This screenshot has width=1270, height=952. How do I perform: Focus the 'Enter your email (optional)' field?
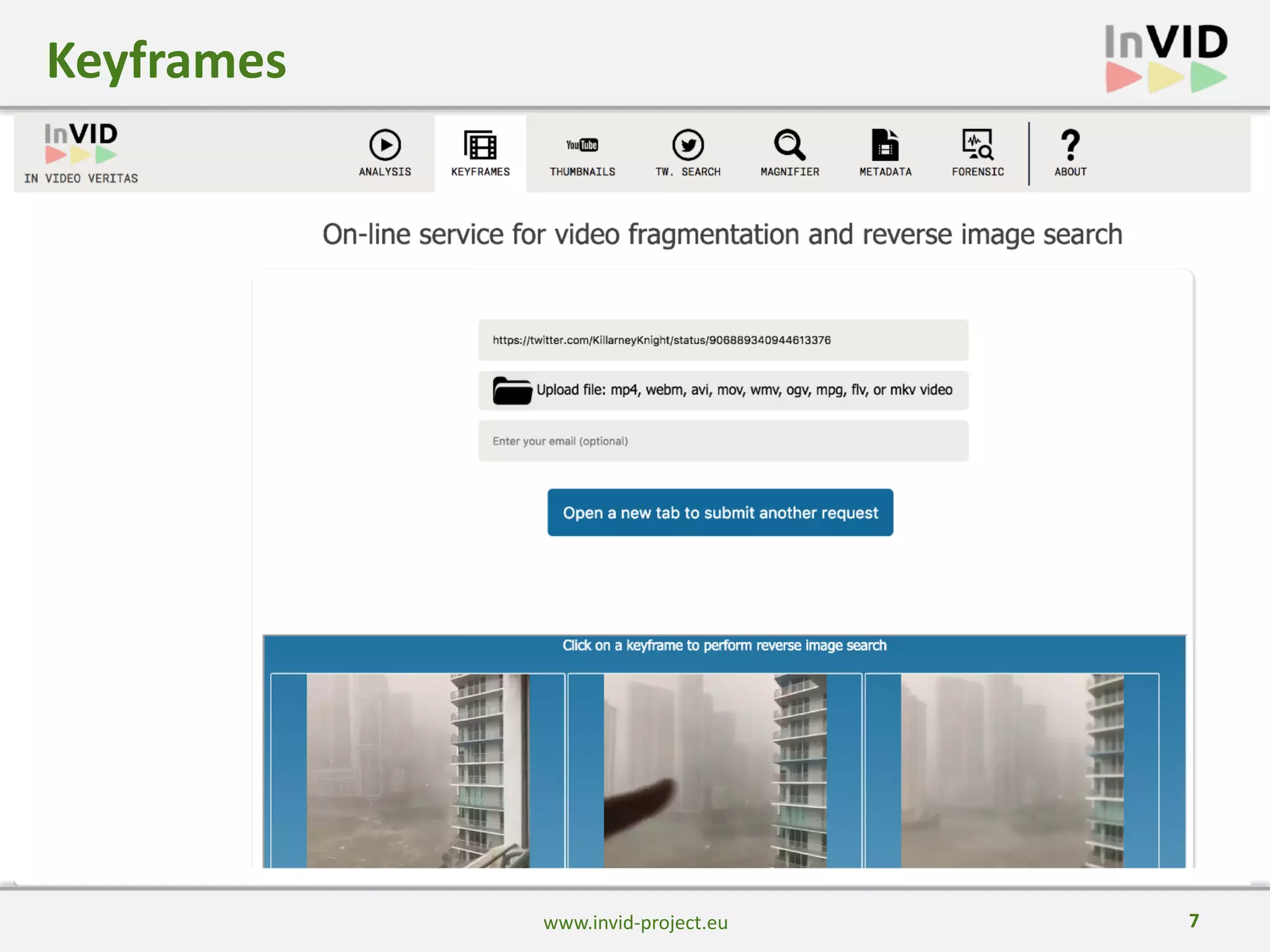[x=723, y=441]
